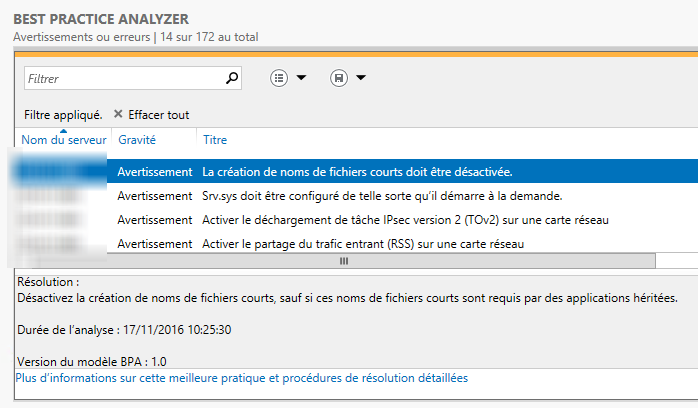The height and width of the screenshot is (408, 698).
Task: Sort by the Nom du serveur column
Action: [63, 140]
